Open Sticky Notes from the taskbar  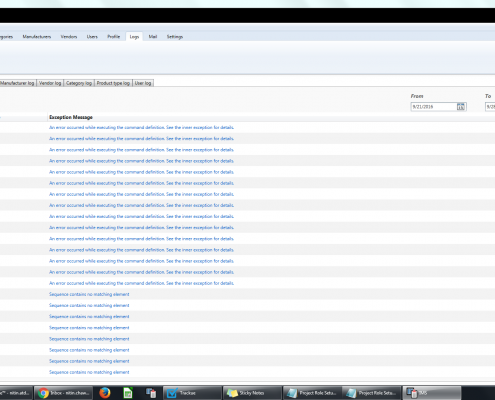[x=252, y=393]
